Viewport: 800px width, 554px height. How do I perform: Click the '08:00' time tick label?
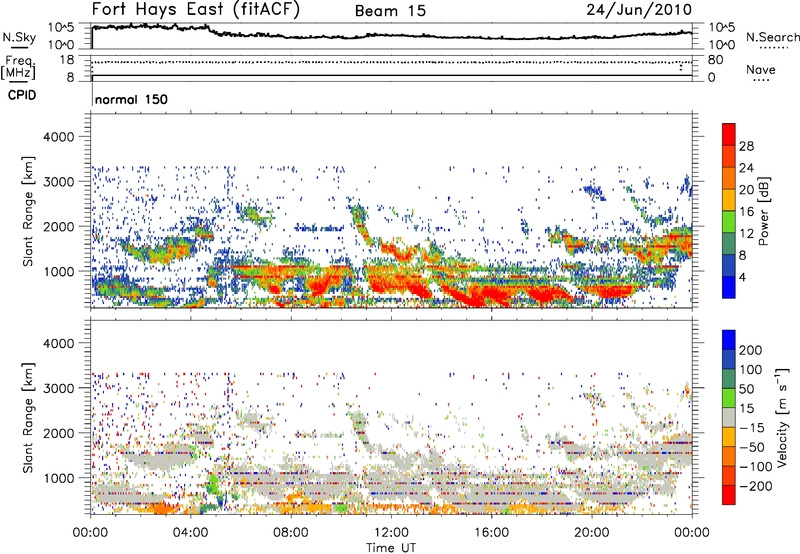291,533
